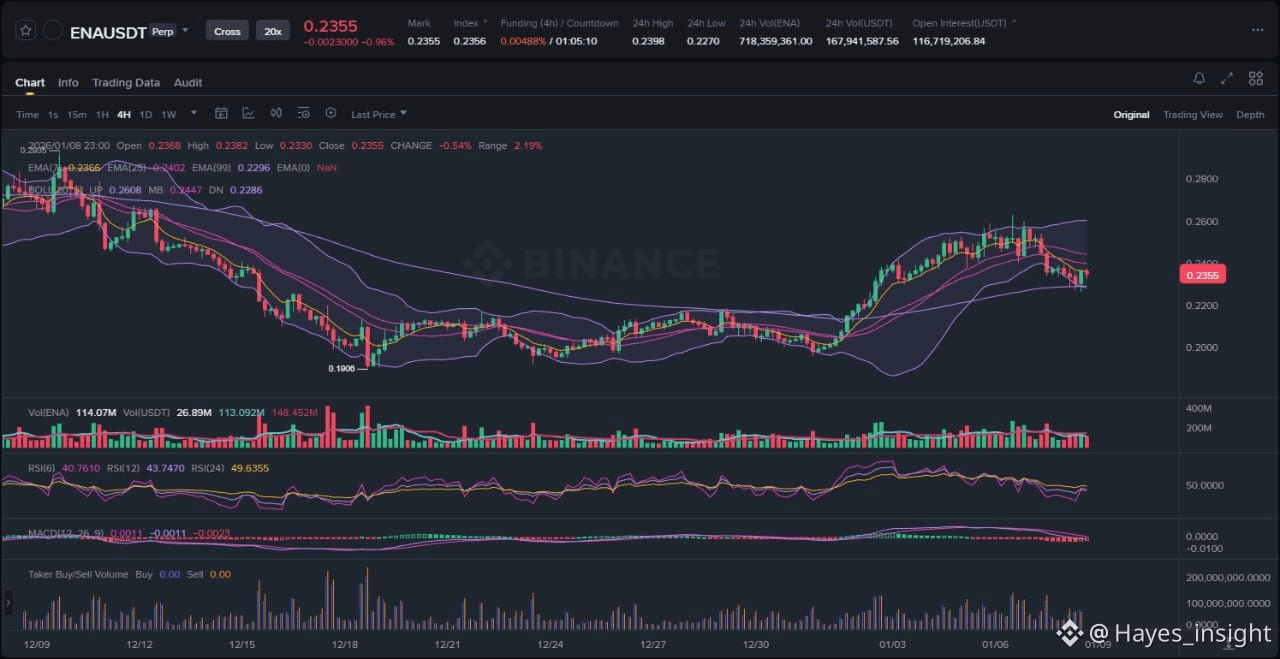The image size is (1280, 659).
Task: Select the 1W interval
Action: [169, 115]
